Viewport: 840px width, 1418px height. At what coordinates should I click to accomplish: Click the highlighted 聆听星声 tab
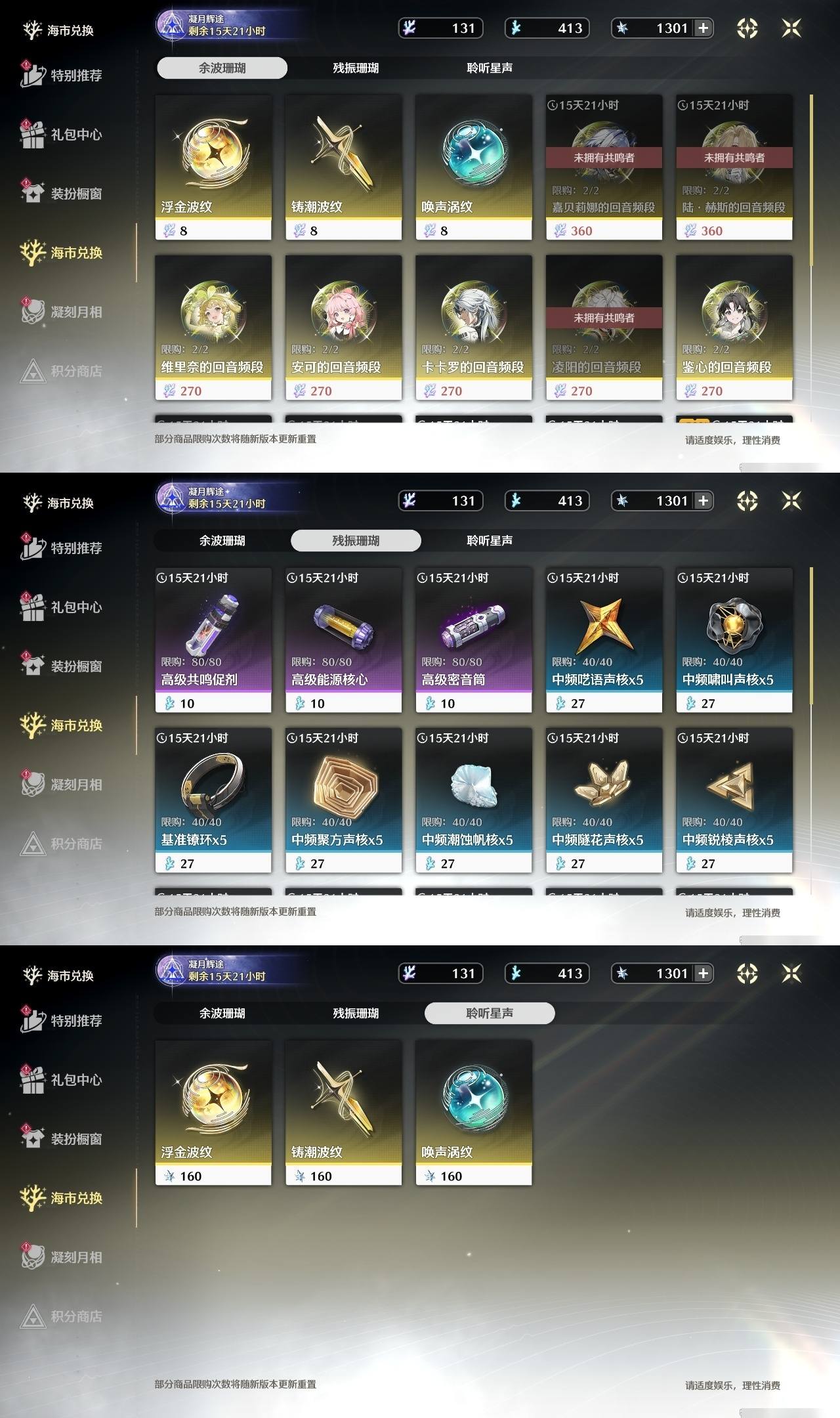pyautogui.click(x=490, y=1013)
